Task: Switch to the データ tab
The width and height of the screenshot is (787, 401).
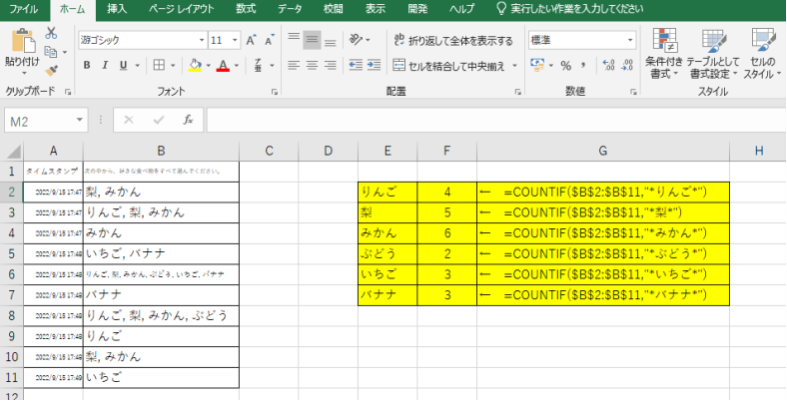Action: 290,10
